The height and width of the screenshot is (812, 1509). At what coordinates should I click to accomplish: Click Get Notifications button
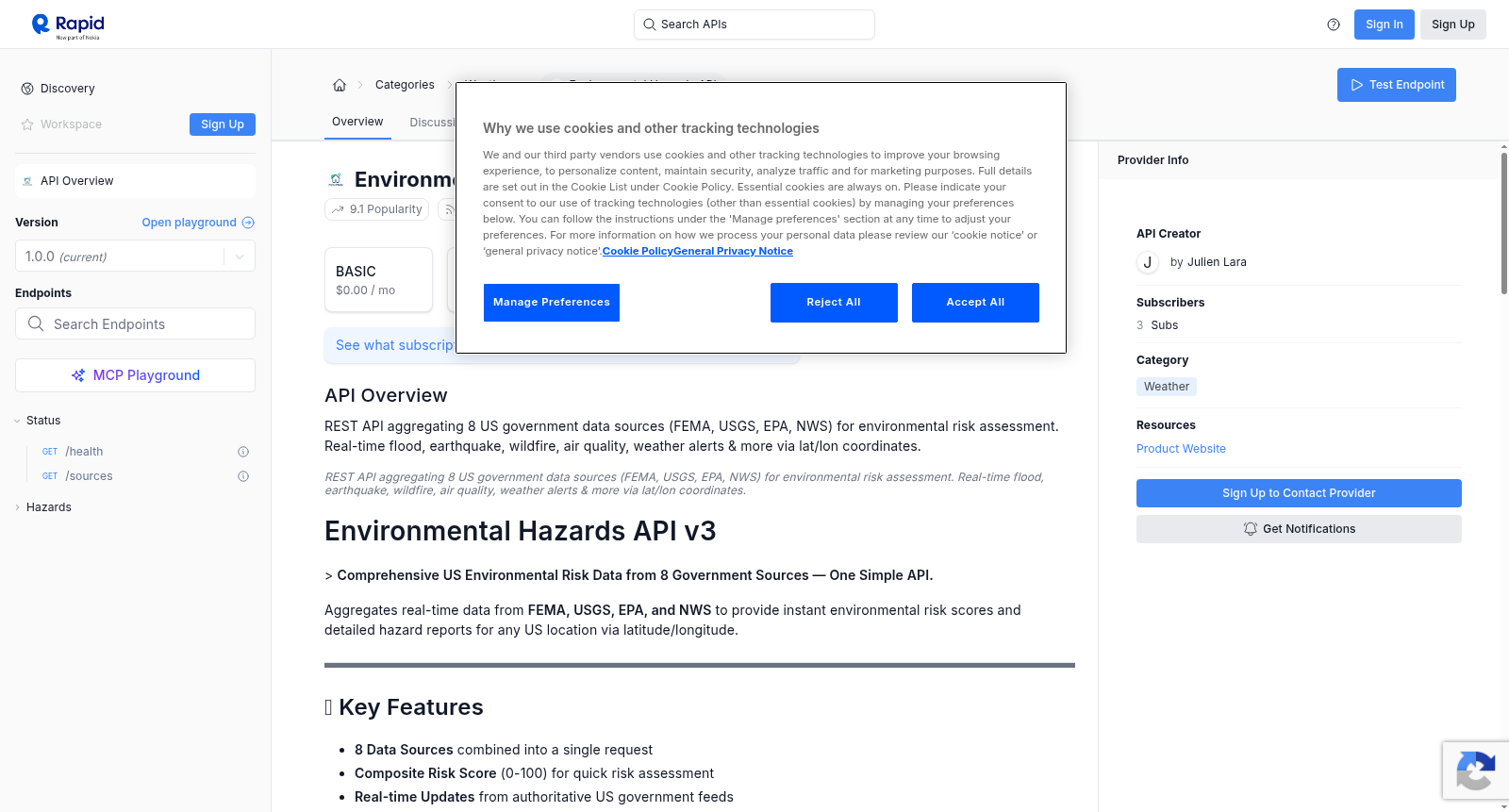1299,529
